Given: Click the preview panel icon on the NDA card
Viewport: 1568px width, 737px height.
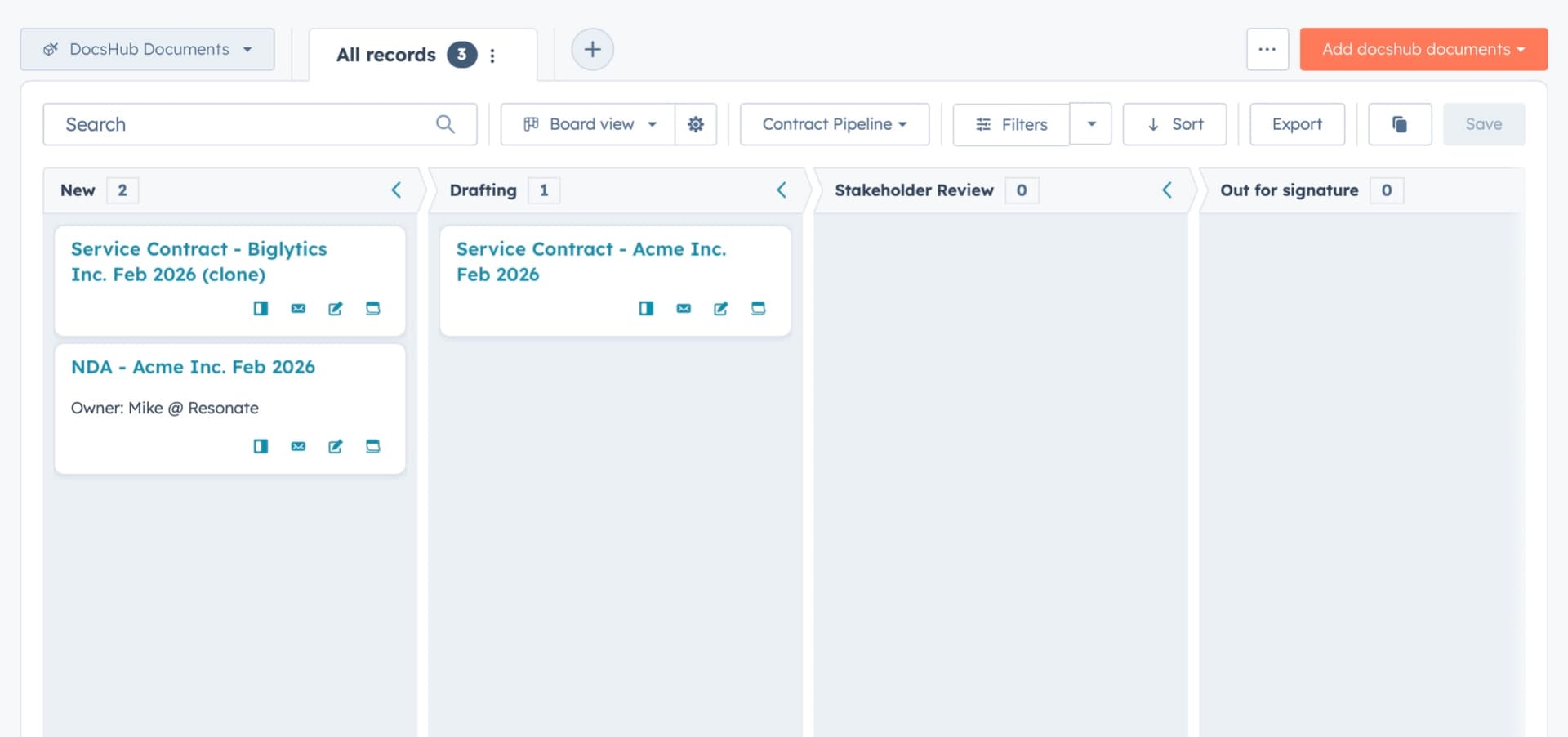Looking at the screenshot, I should (261, 446).
